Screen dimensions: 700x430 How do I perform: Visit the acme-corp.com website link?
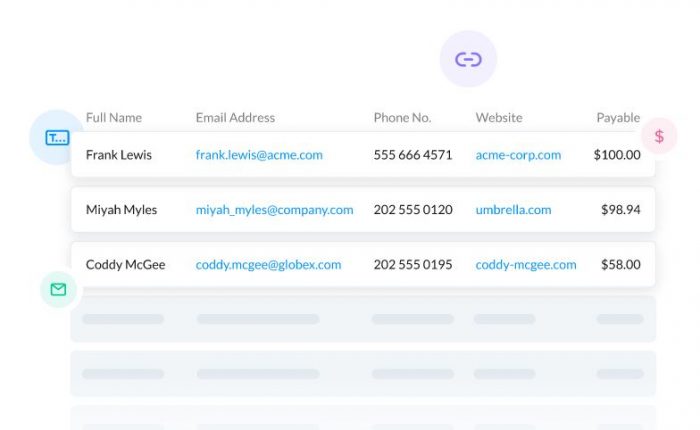click(518, 155)
